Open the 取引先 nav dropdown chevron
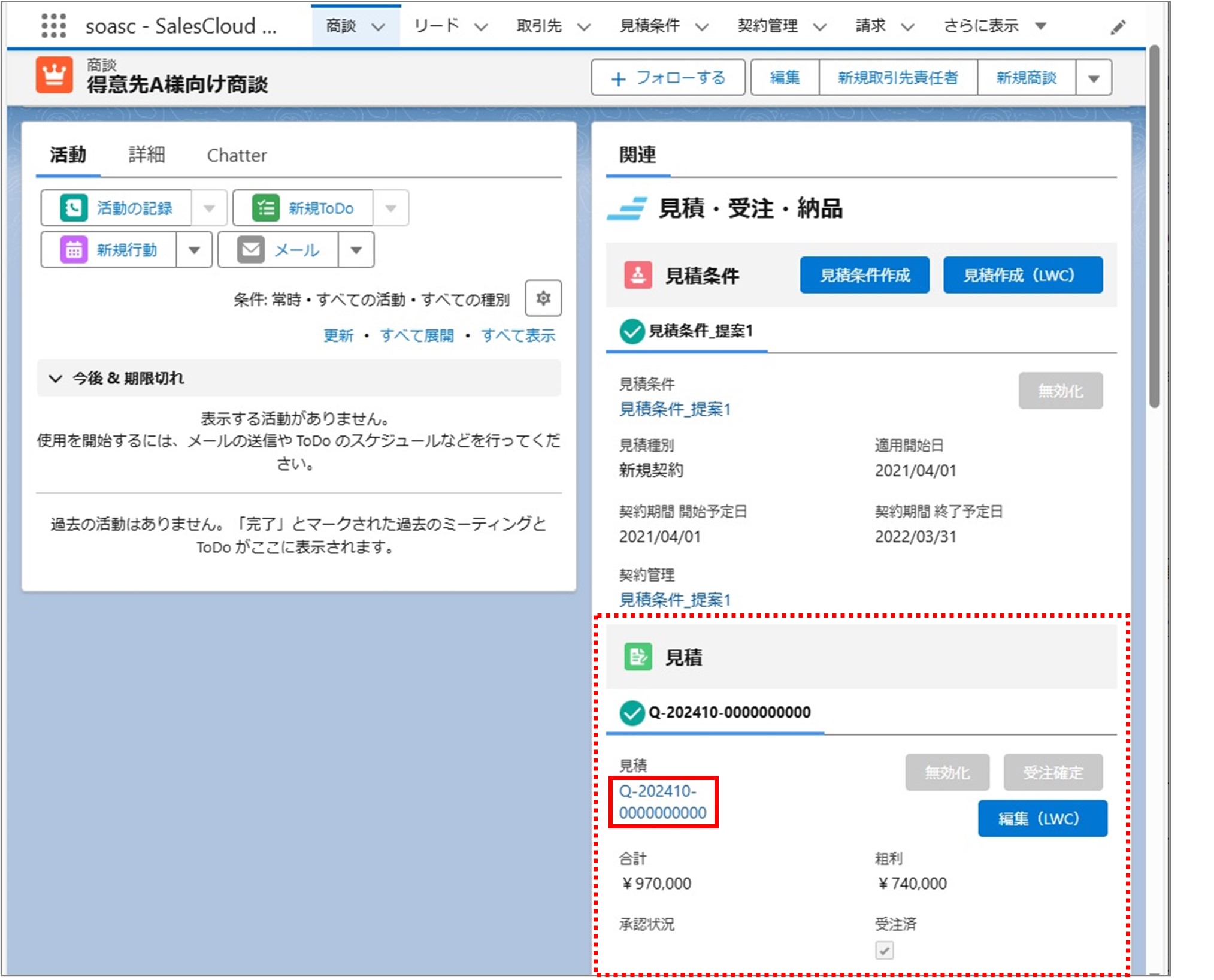The width and height of the screenshot is (1214, 980). [x=584, y=26]
